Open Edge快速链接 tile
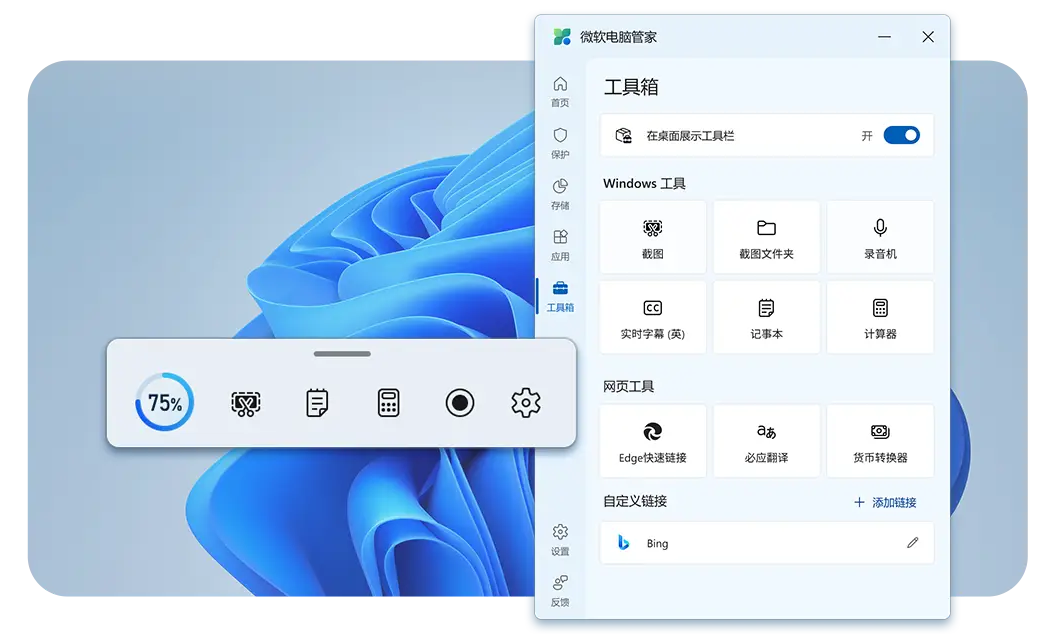The image size is (1050, 639). (x=653, y=441)
